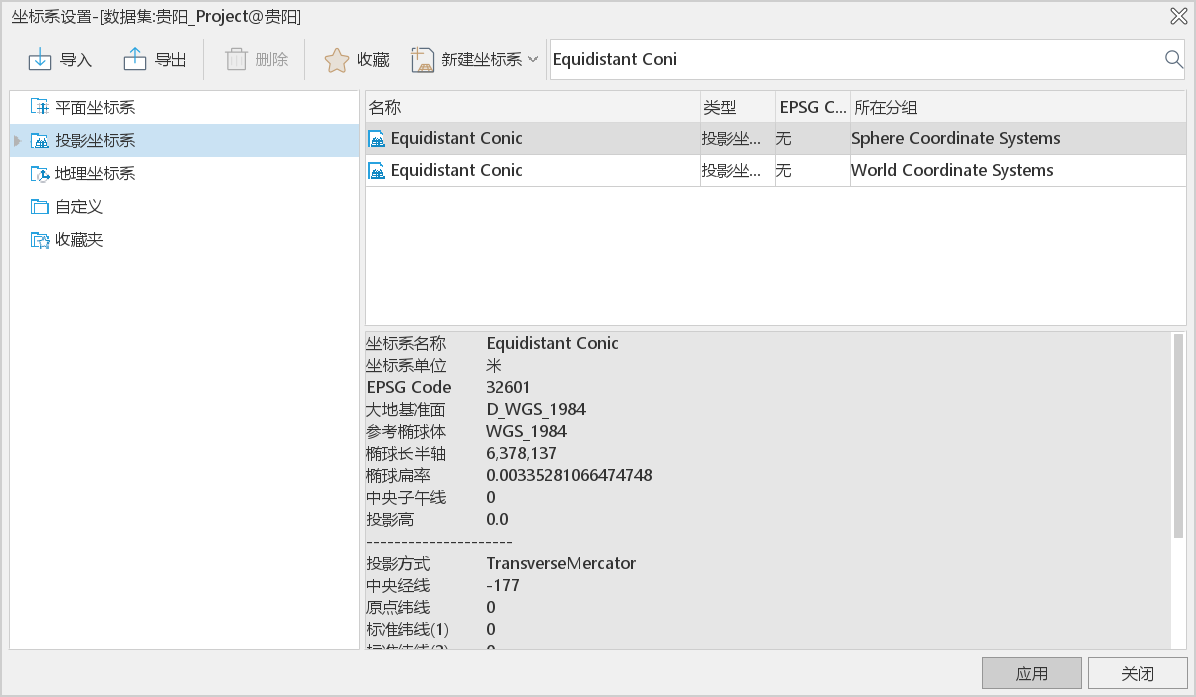
Task: Sort by the 类型 column header
Action: [x=736, y=107]
